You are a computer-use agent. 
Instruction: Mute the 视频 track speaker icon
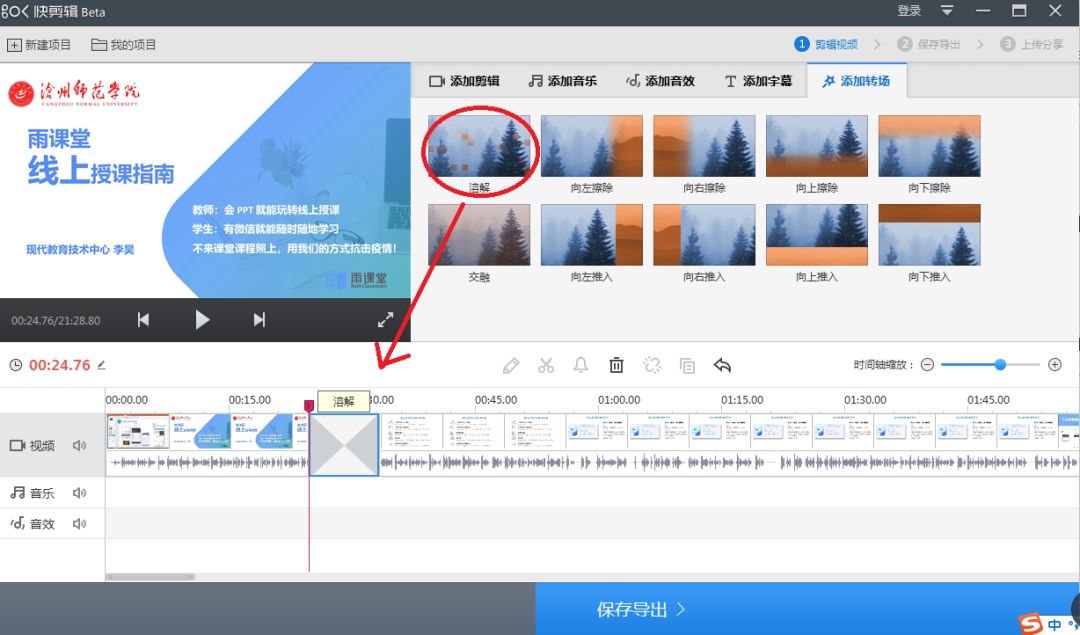point(79,446)
